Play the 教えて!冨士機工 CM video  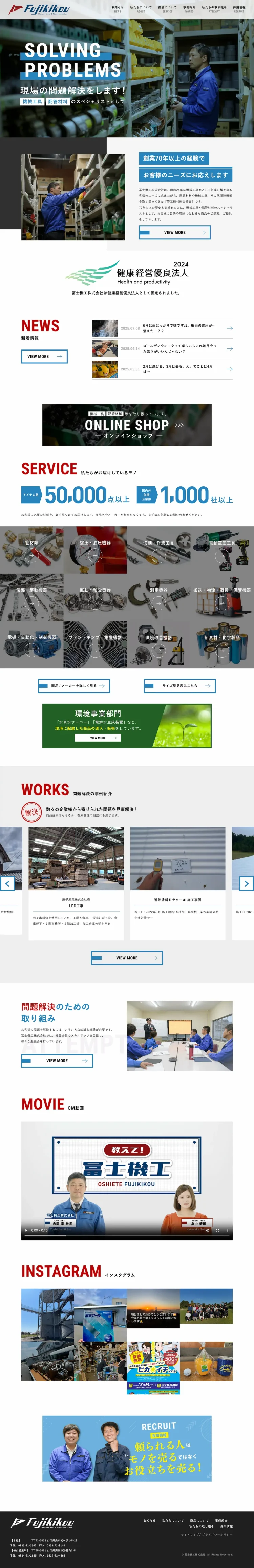26,1230
